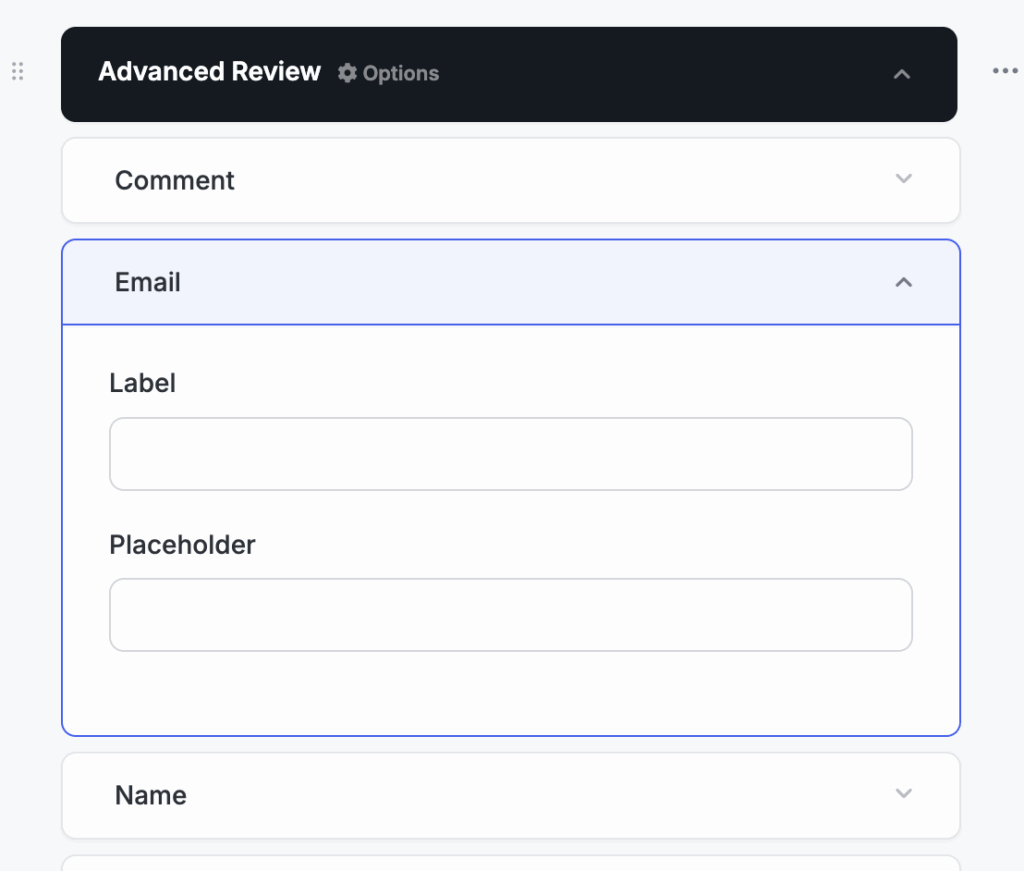Focus the Placeholder text input box
The width and height of the screenshot is (1024, 871).
[510, 615]
